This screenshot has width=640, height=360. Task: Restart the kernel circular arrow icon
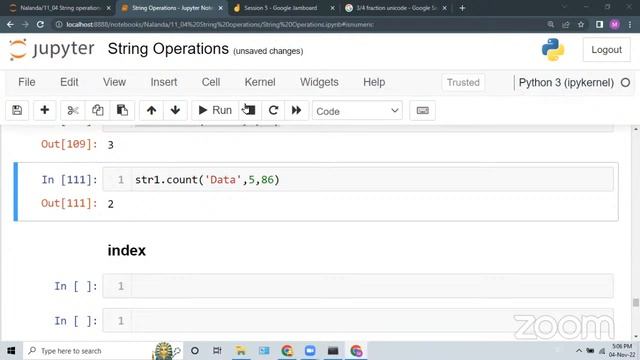273,110
